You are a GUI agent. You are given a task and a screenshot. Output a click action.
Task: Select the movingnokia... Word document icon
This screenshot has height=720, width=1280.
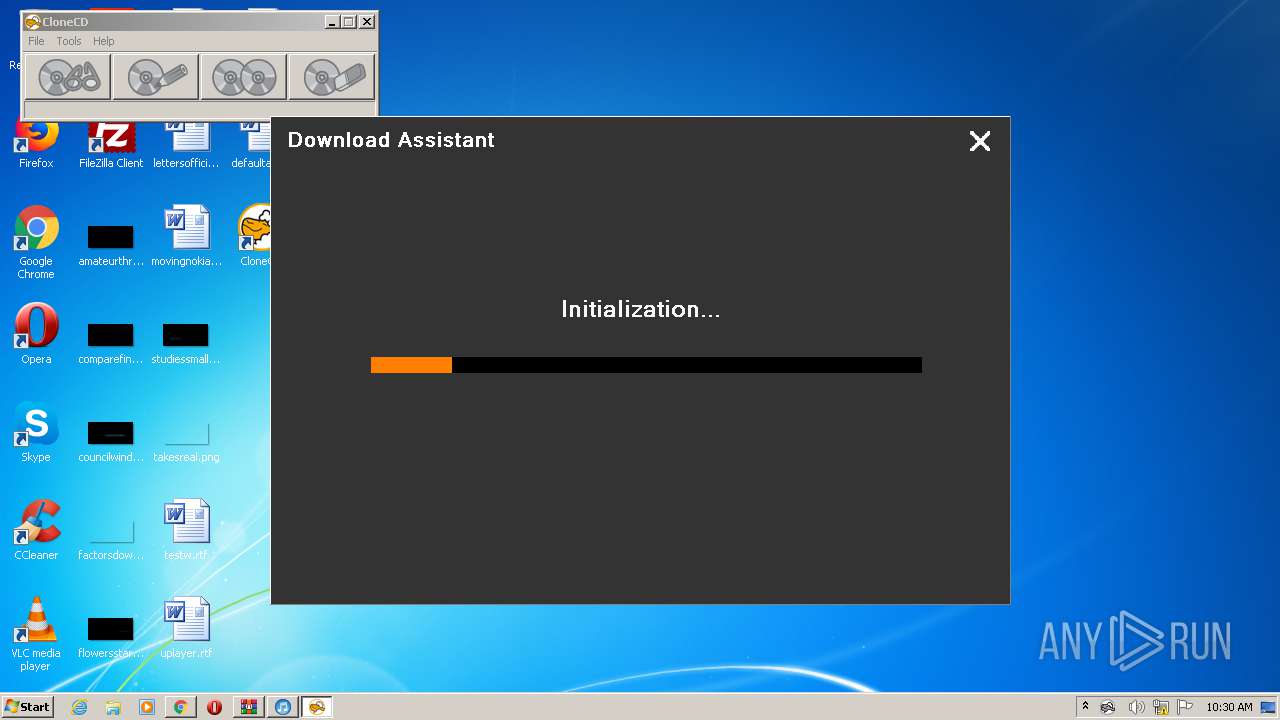click(186, 236)
